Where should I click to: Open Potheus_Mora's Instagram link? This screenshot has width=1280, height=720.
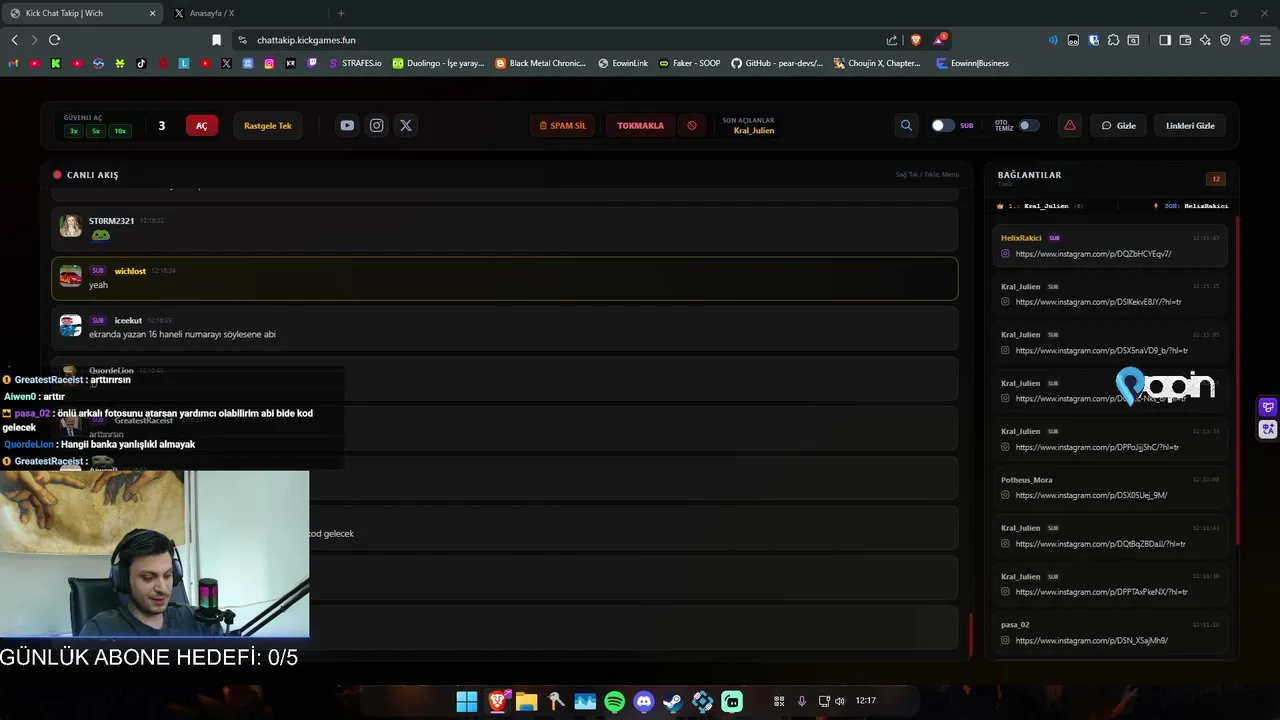click(1091, 495)
